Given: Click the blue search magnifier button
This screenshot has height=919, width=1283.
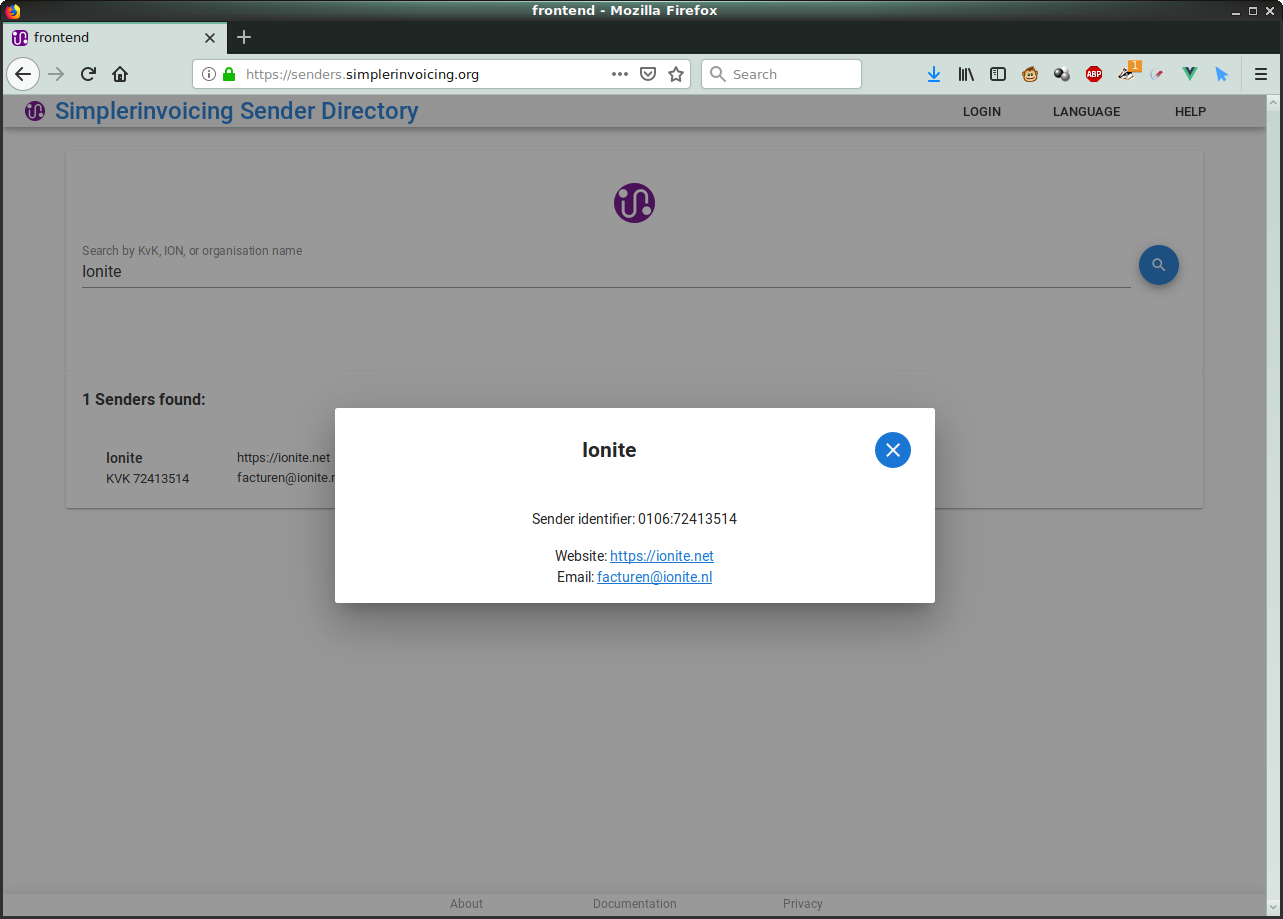Looking at the screenshot, I should click(1158, 265).
